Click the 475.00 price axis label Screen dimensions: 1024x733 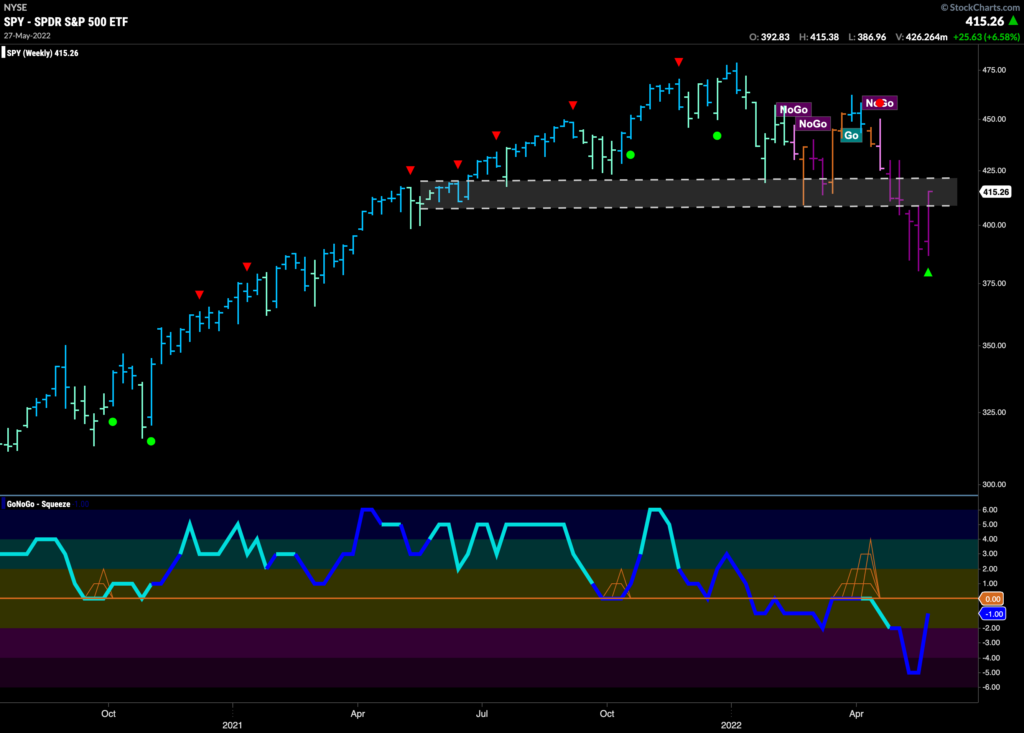[994, 70]
